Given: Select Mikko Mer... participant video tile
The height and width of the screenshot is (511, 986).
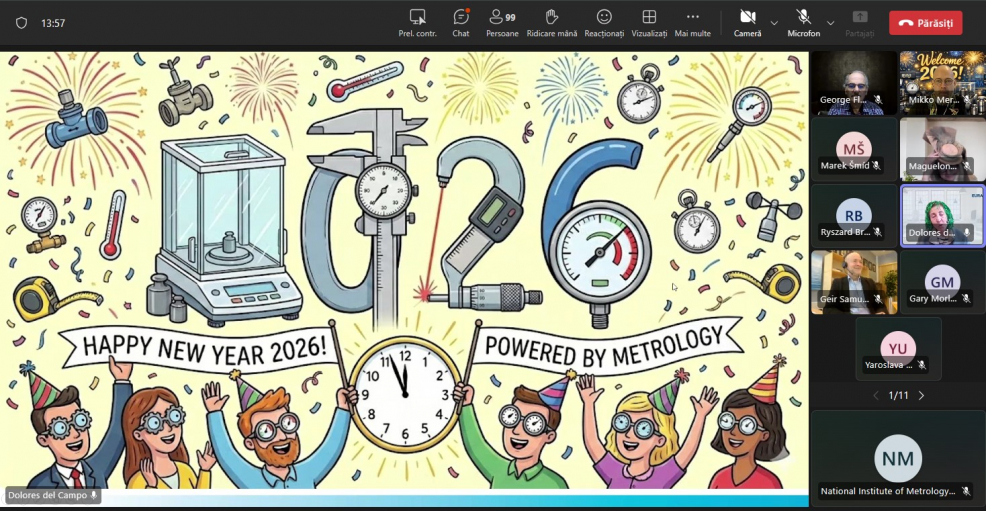Looking at the screenshot, I should point(942,83).
